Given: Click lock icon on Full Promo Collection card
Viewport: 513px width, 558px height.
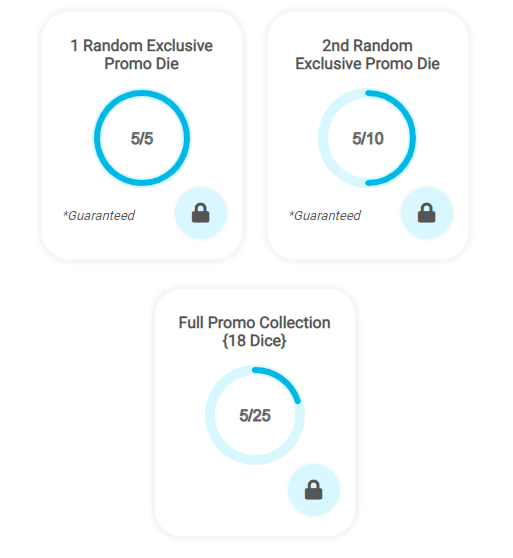Looking at the screenshot, I should pyautogui.click(x=314, y=490).
